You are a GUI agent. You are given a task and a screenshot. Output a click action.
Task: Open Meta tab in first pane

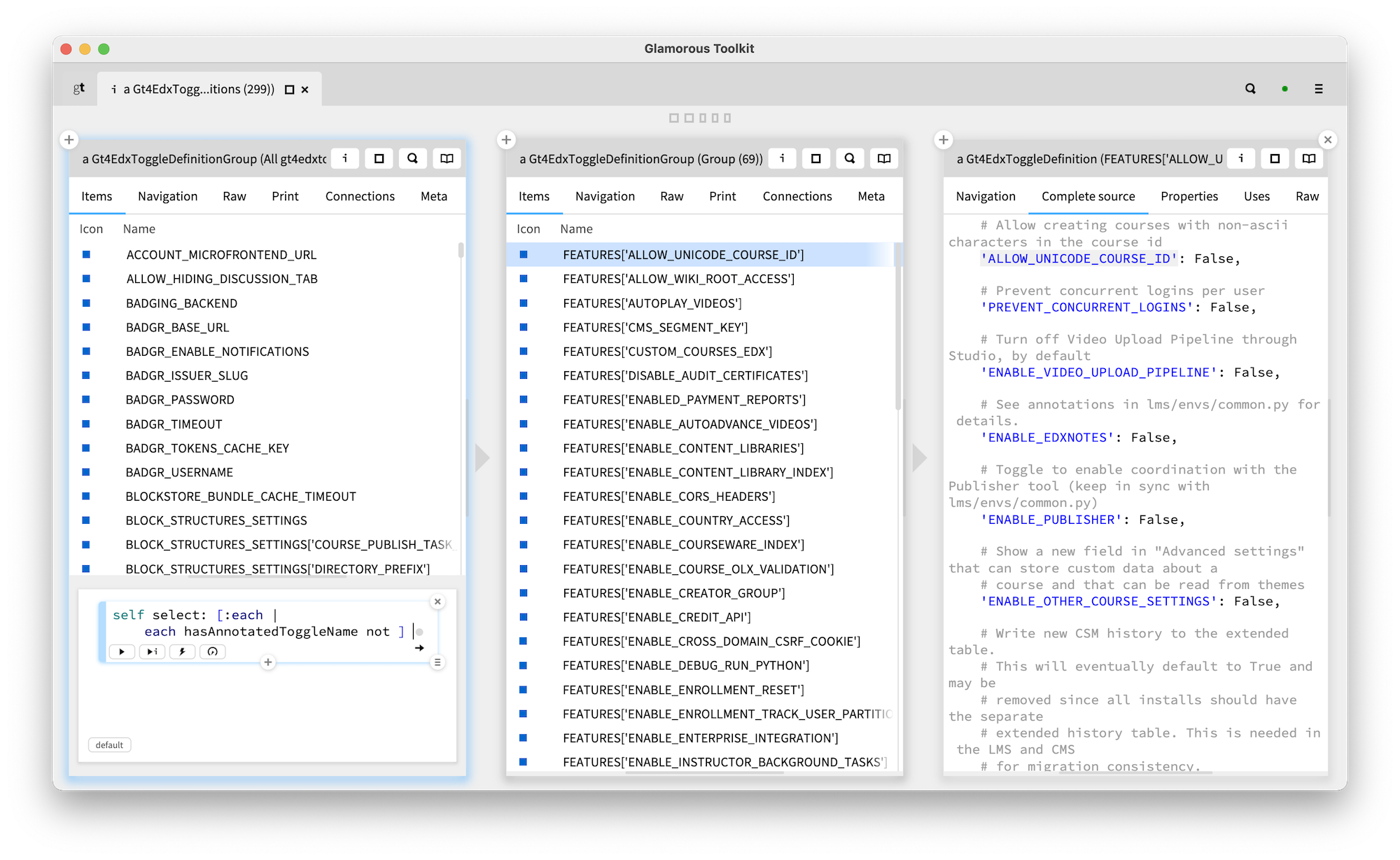434,196
